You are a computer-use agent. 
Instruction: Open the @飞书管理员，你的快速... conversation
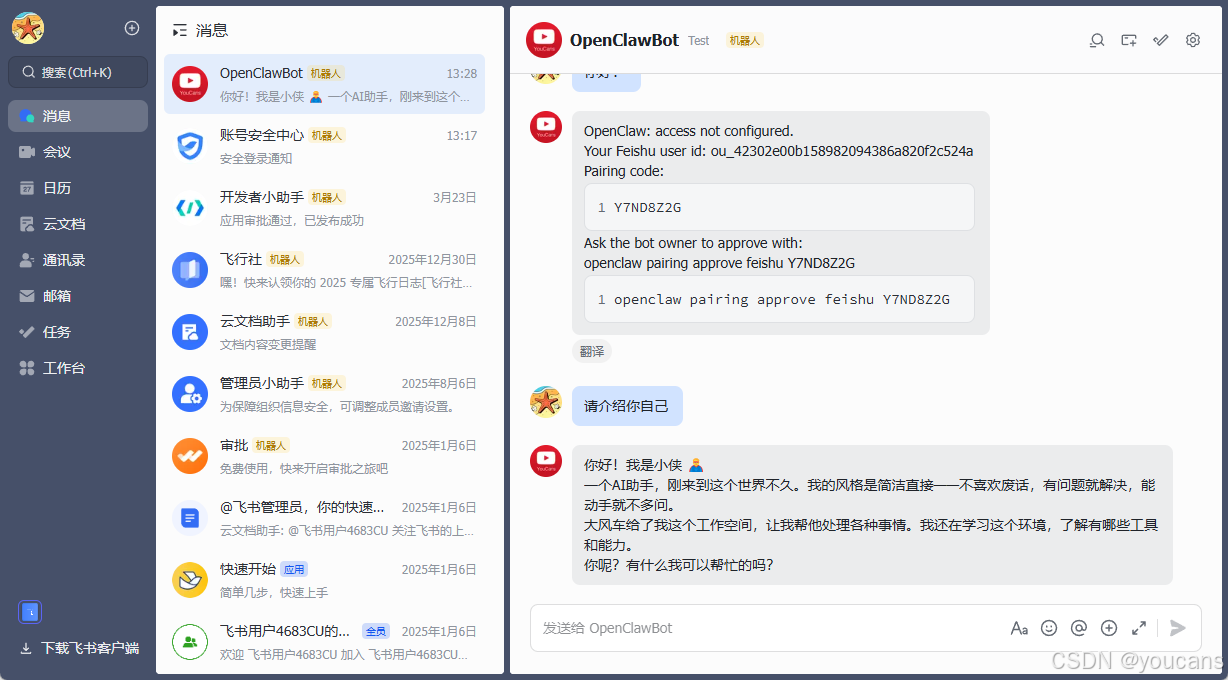pos(324,518)
